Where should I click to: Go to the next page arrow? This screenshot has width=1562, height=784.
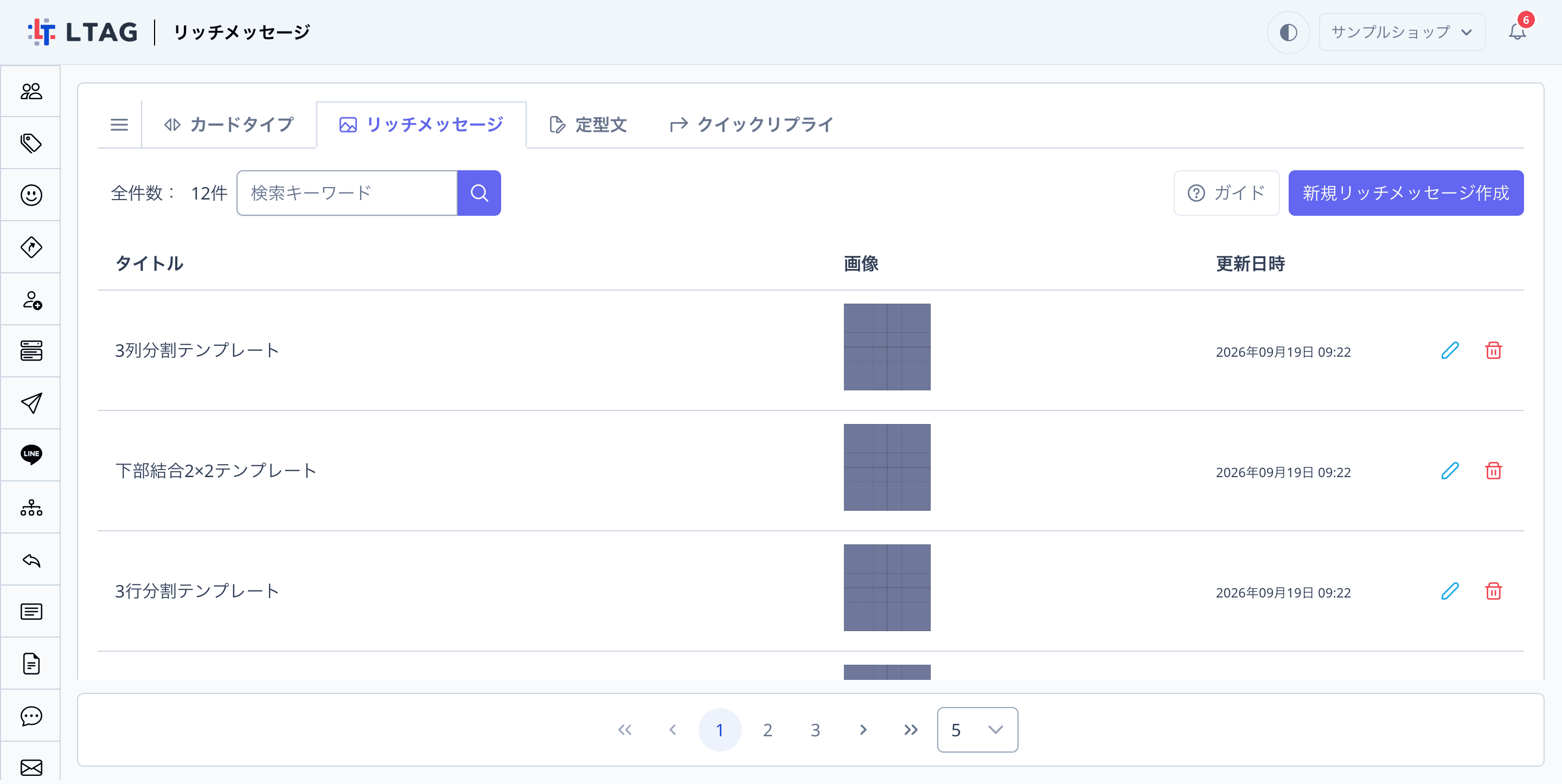point(863,730)
